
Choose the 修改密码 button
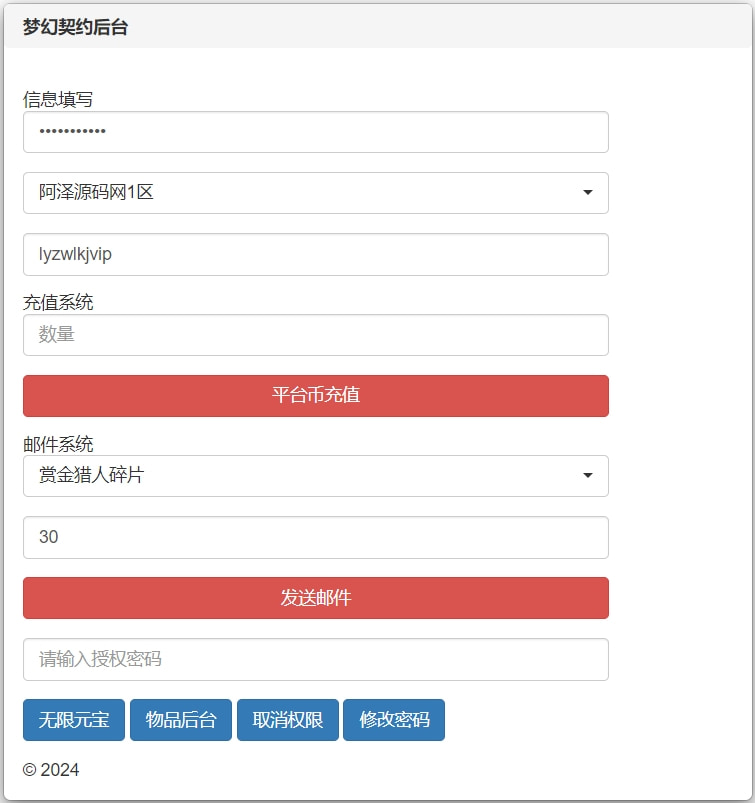point(394,720)
